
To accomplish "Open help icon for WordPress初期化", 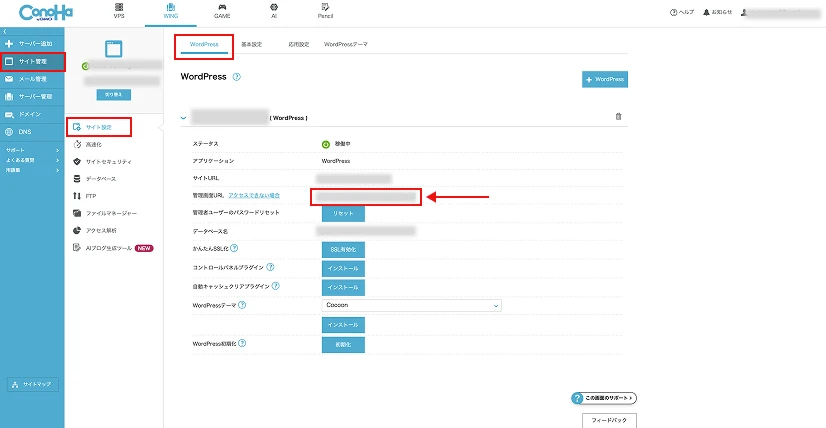I will tap(242, 343).
